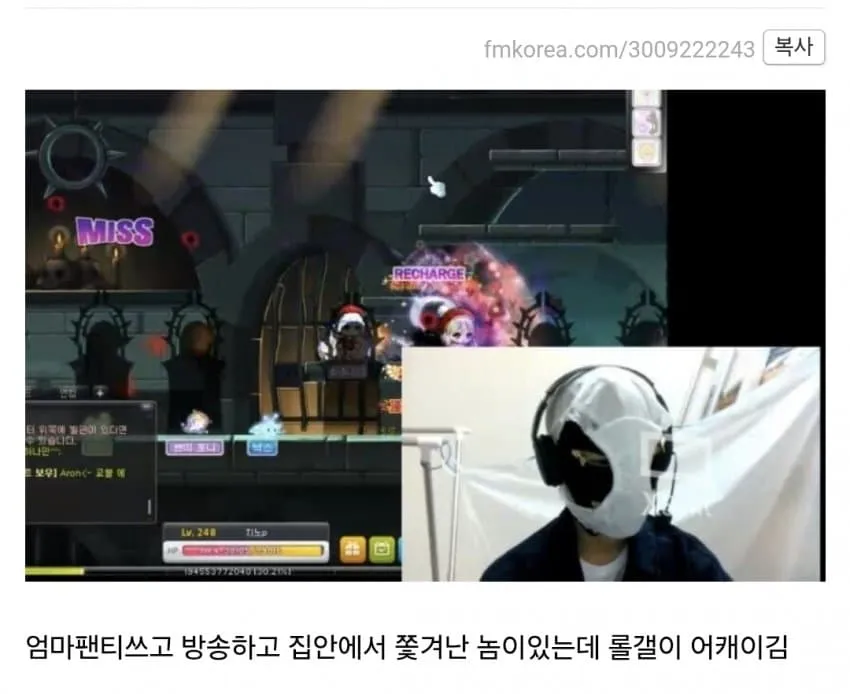This screenshot has width=850, height=694.
Task: Click the chat tab plus icon
Action: (x=100, y=391)
